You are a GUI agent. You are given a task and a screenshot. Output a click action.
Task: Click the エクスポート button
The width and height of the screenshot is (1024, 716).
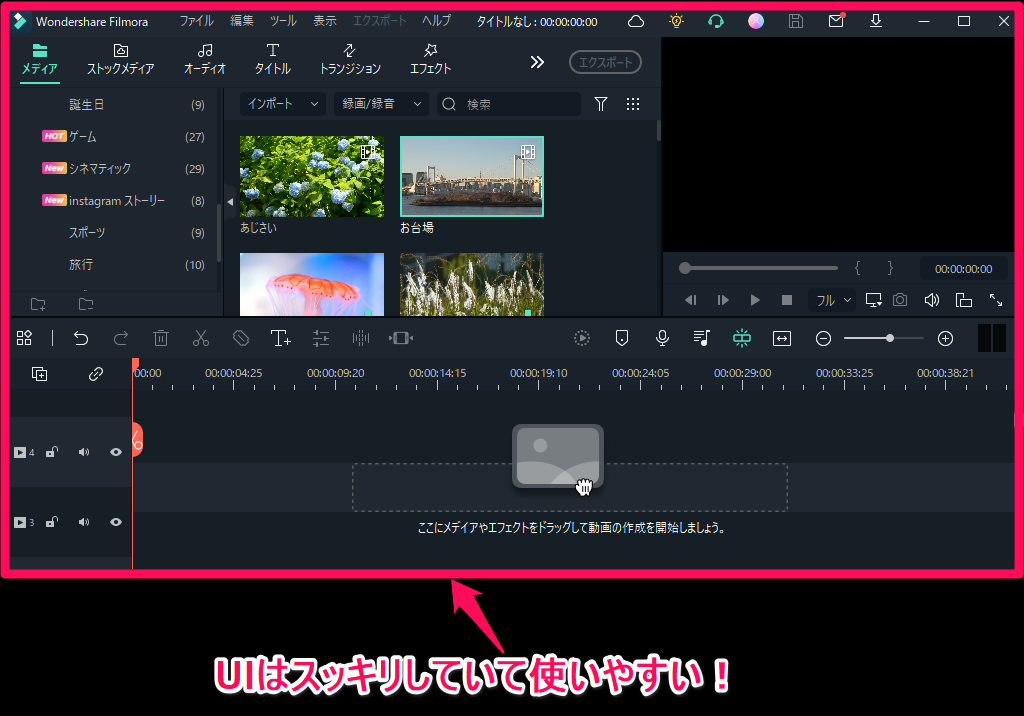coord(605,61)
